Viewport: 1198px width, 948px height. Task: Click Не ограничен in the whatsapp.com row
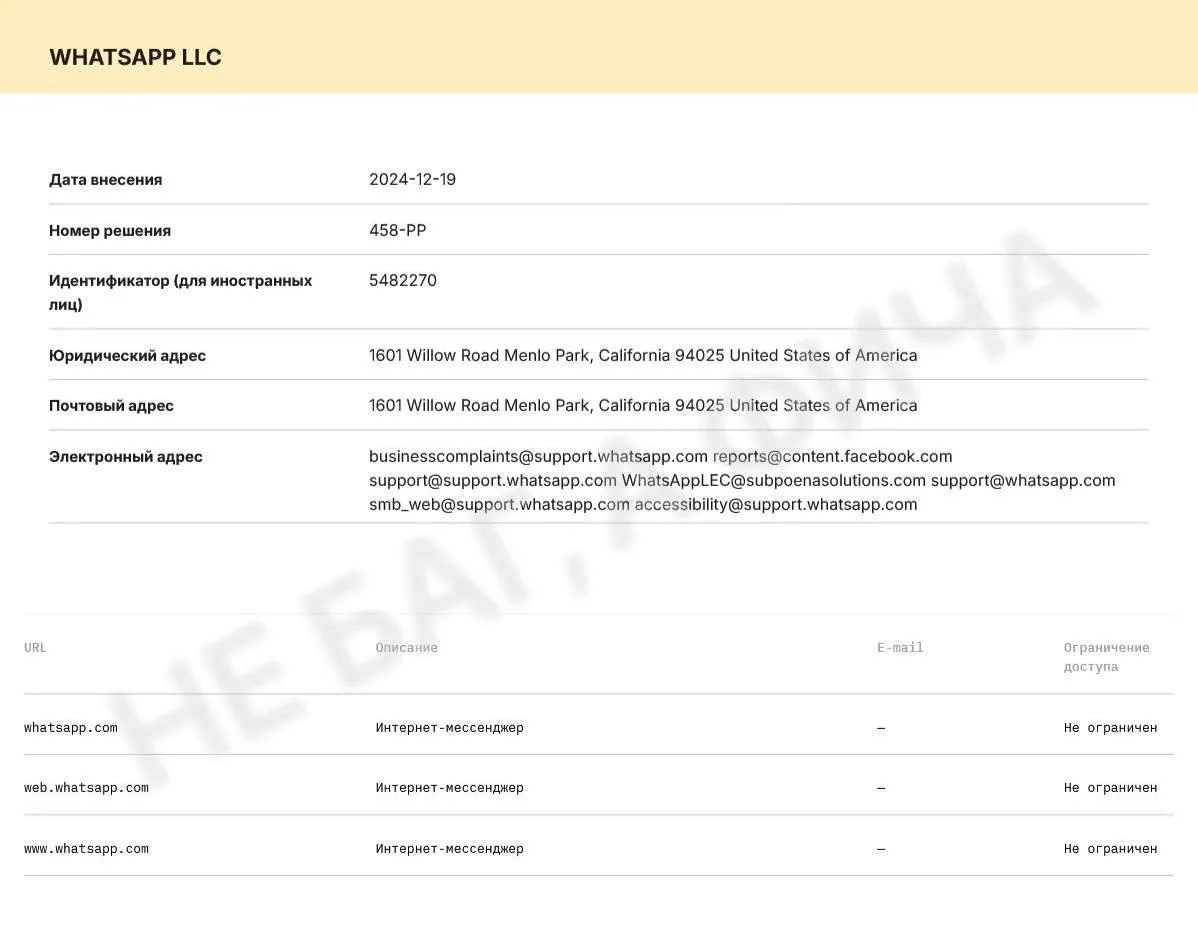pos(1110,728)
